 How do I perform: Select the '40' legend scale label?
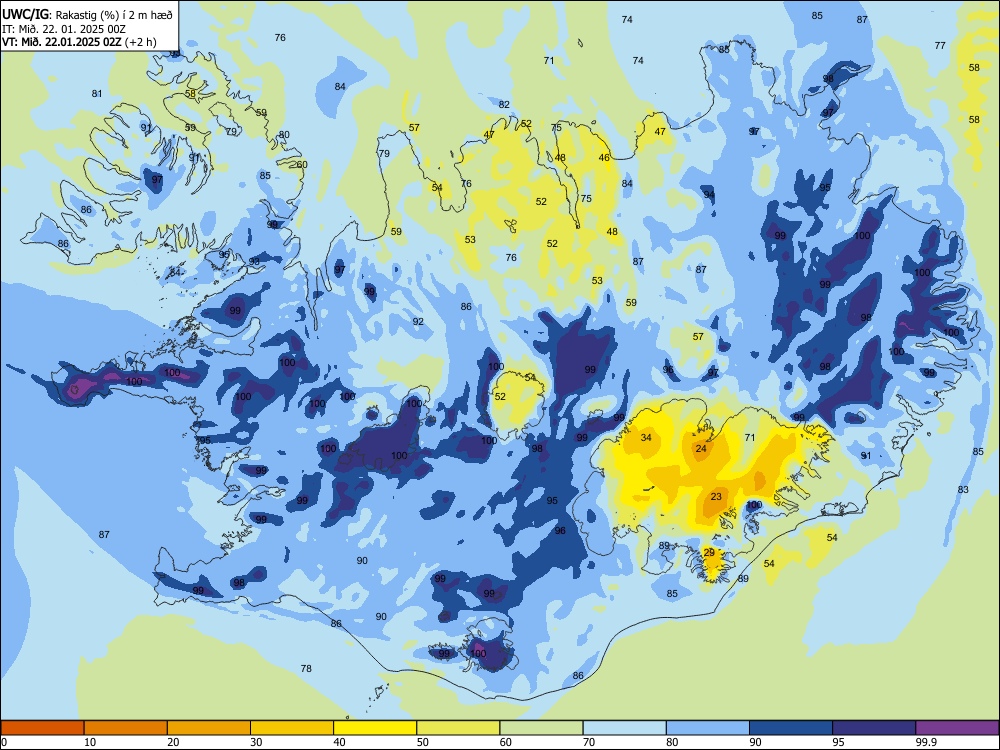coord(339,742)
